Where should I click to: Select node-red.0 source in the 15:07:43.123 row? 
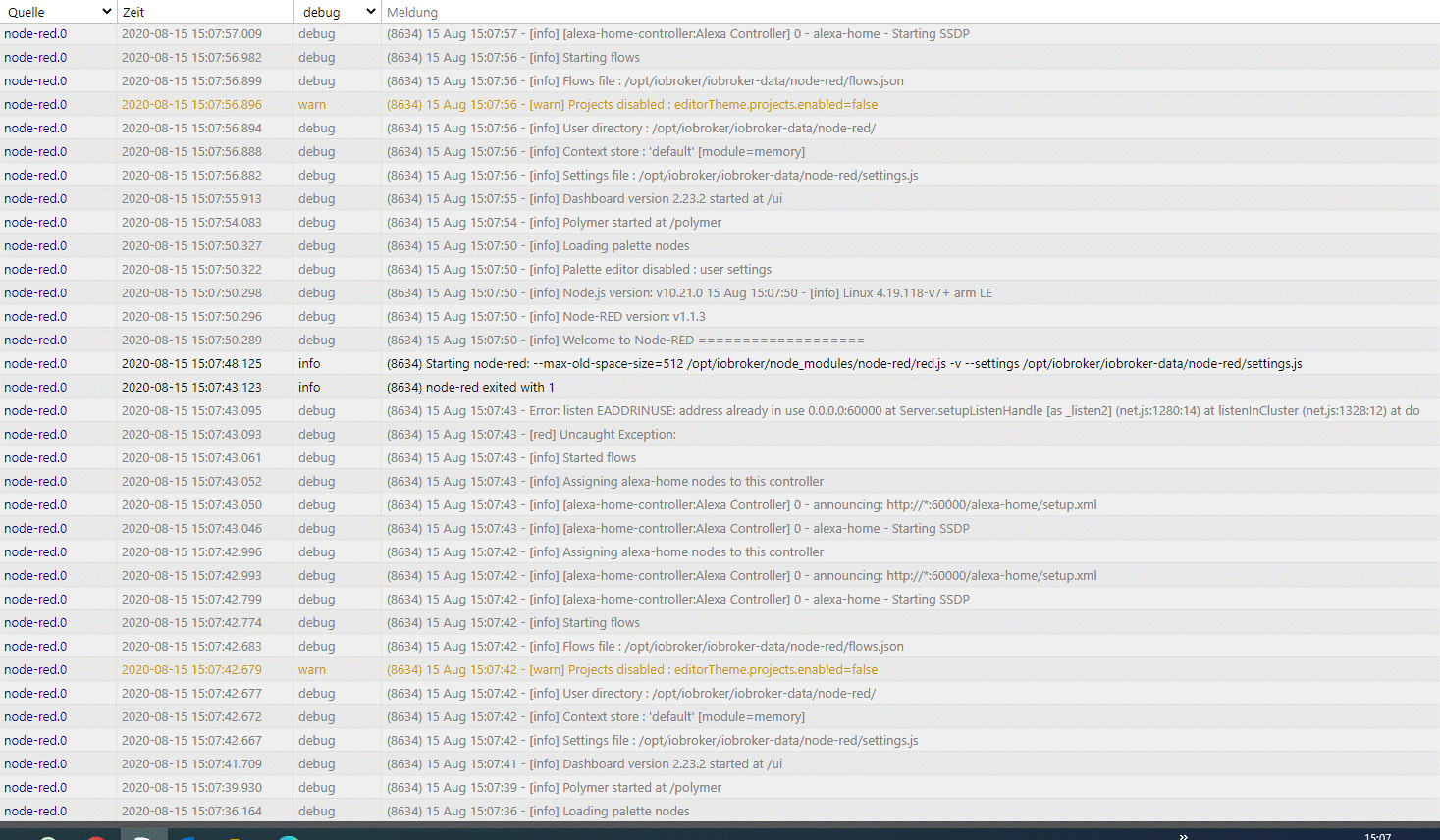35,388
